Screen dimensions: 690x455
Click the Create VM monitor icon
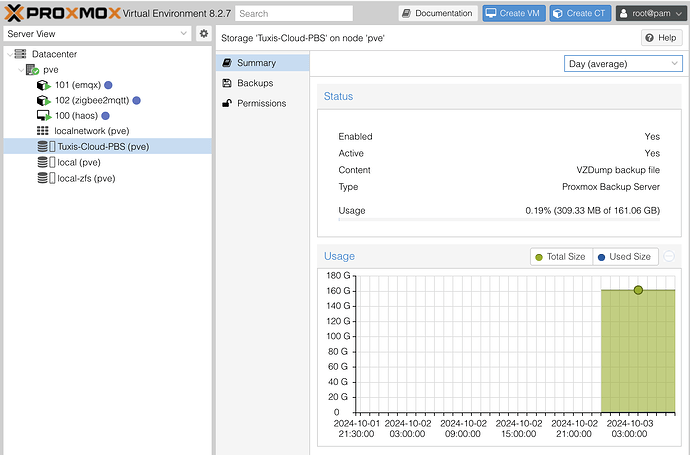(x=491, y=13)
